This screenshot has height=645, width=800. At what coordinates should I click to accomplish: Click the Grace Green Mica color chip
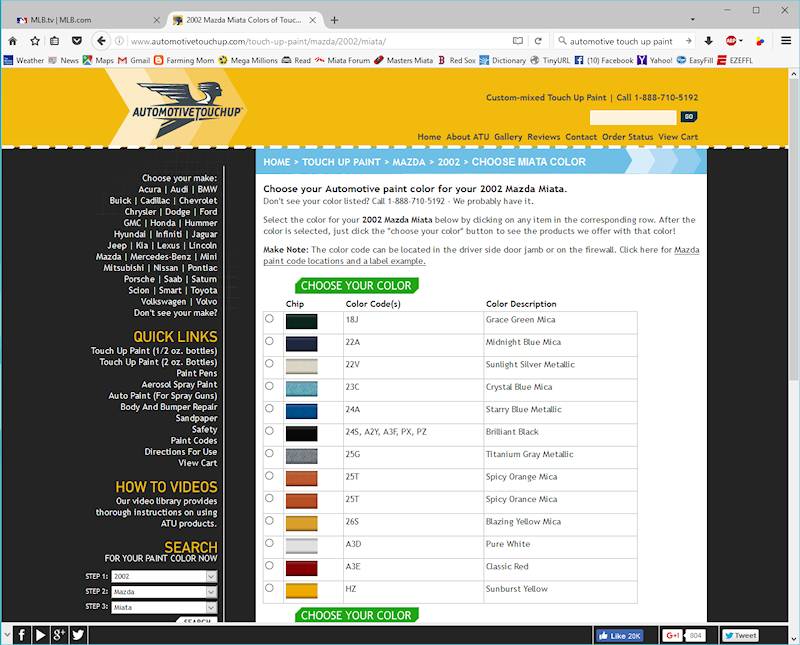pos(302,321)
